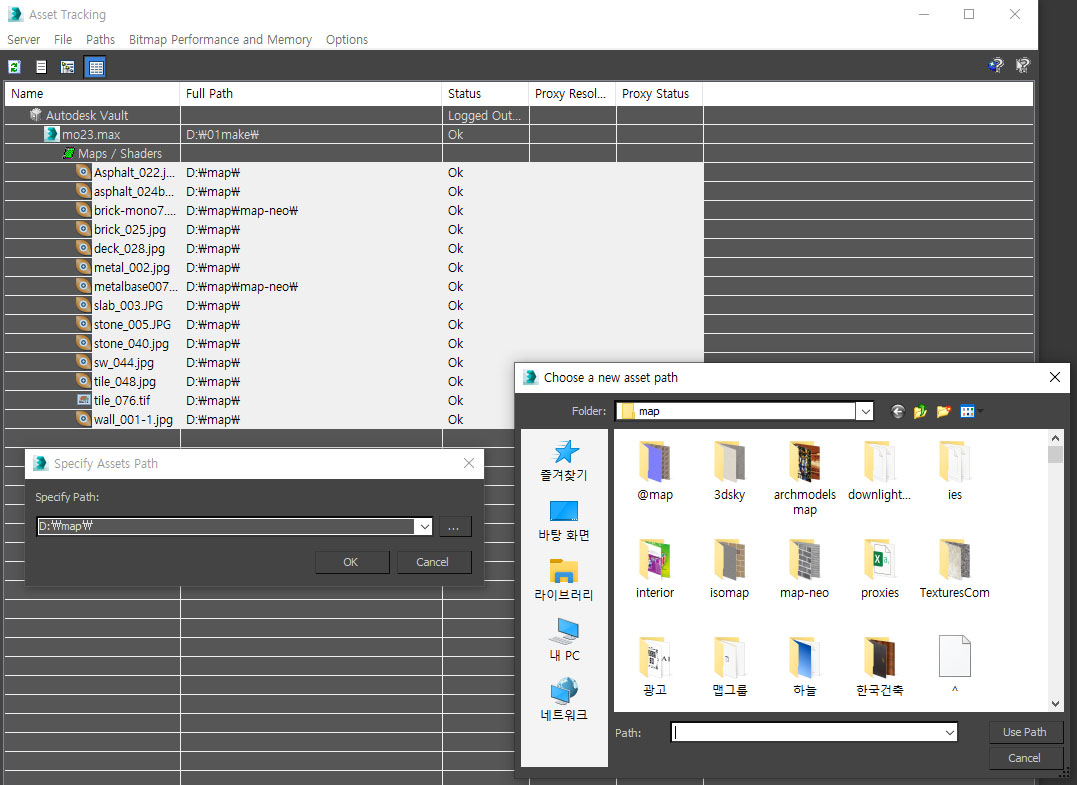This screenshot has width=1077, height=785.
Task: Select 라이브러리 libraries shortcut
Action: coord(564,580)
